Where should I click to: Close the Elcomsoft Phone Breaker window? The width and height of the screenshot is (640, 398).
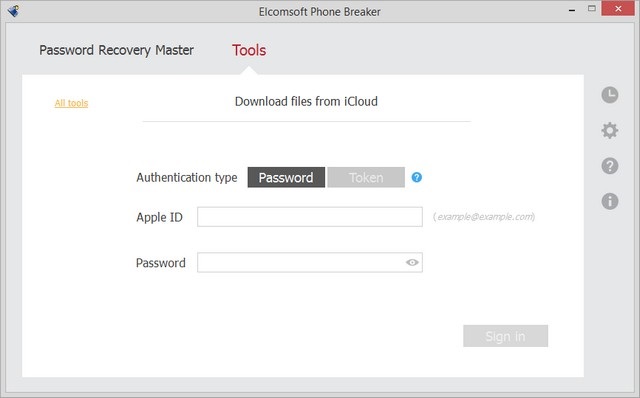tap(618, 9)
